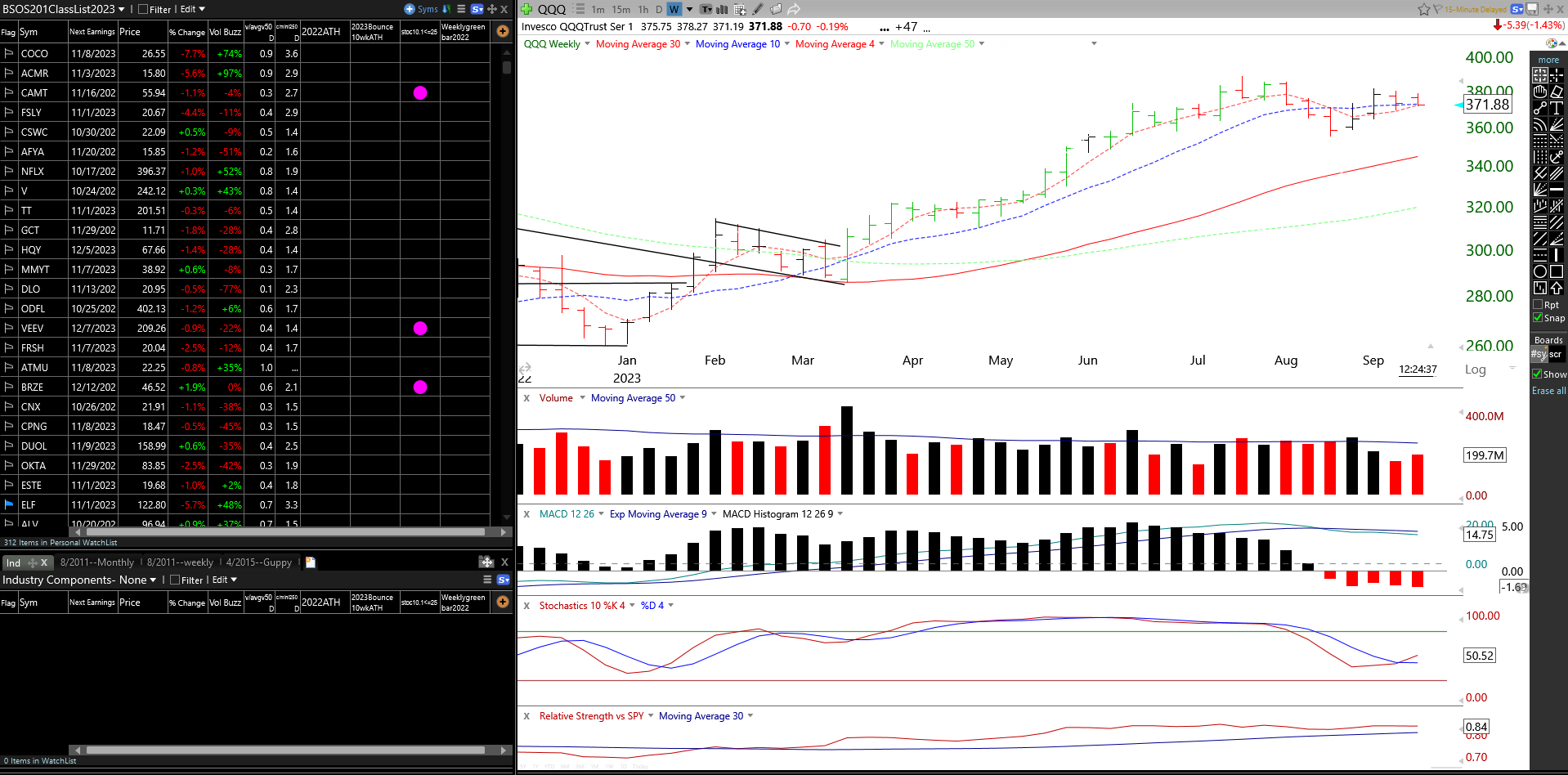Move the top watchlist horizontal scrollbar

(284, 531)
